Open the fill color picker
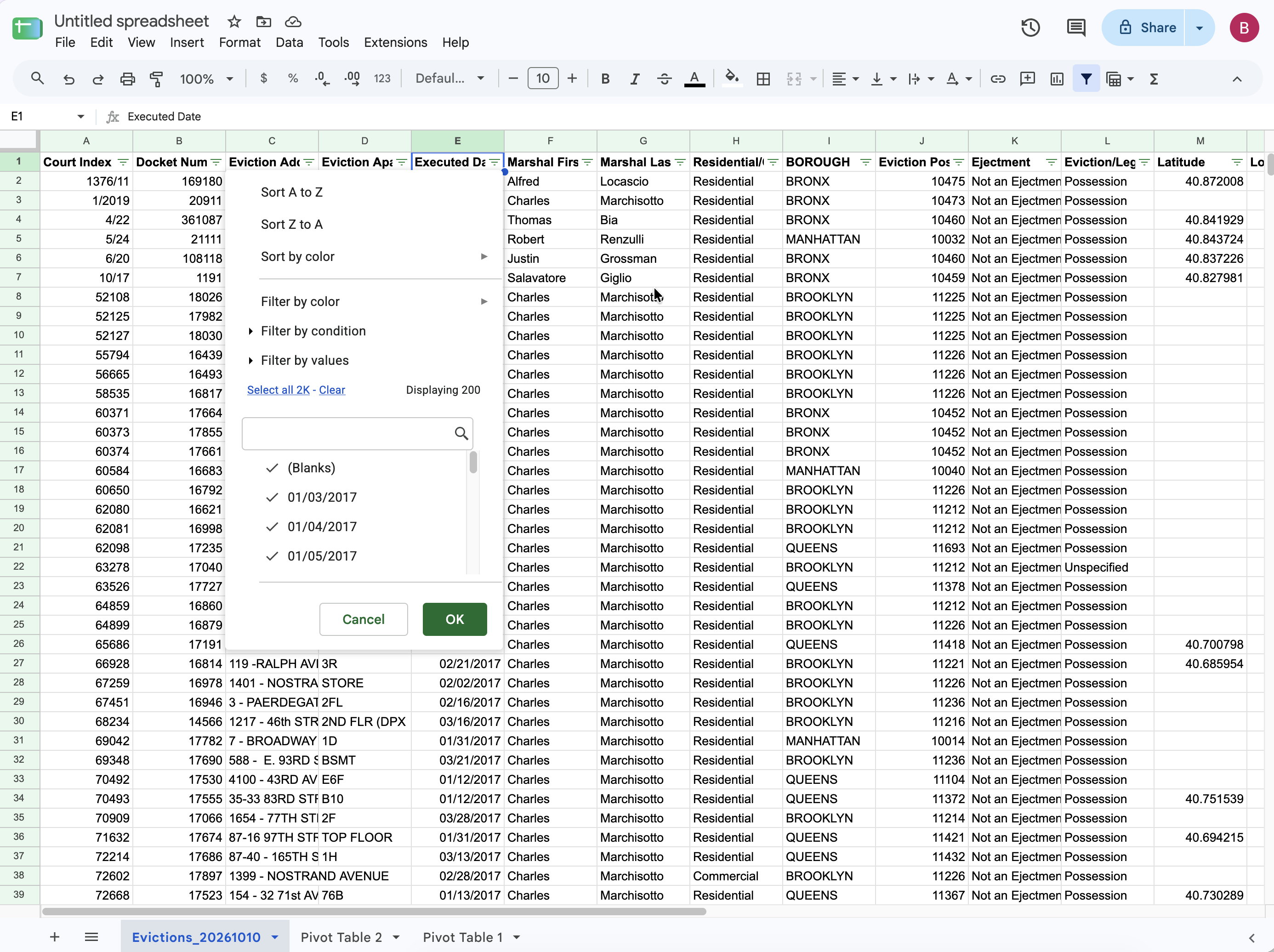Image resolution: width=1274 pixels, height=952 pixels. (732, 78)
